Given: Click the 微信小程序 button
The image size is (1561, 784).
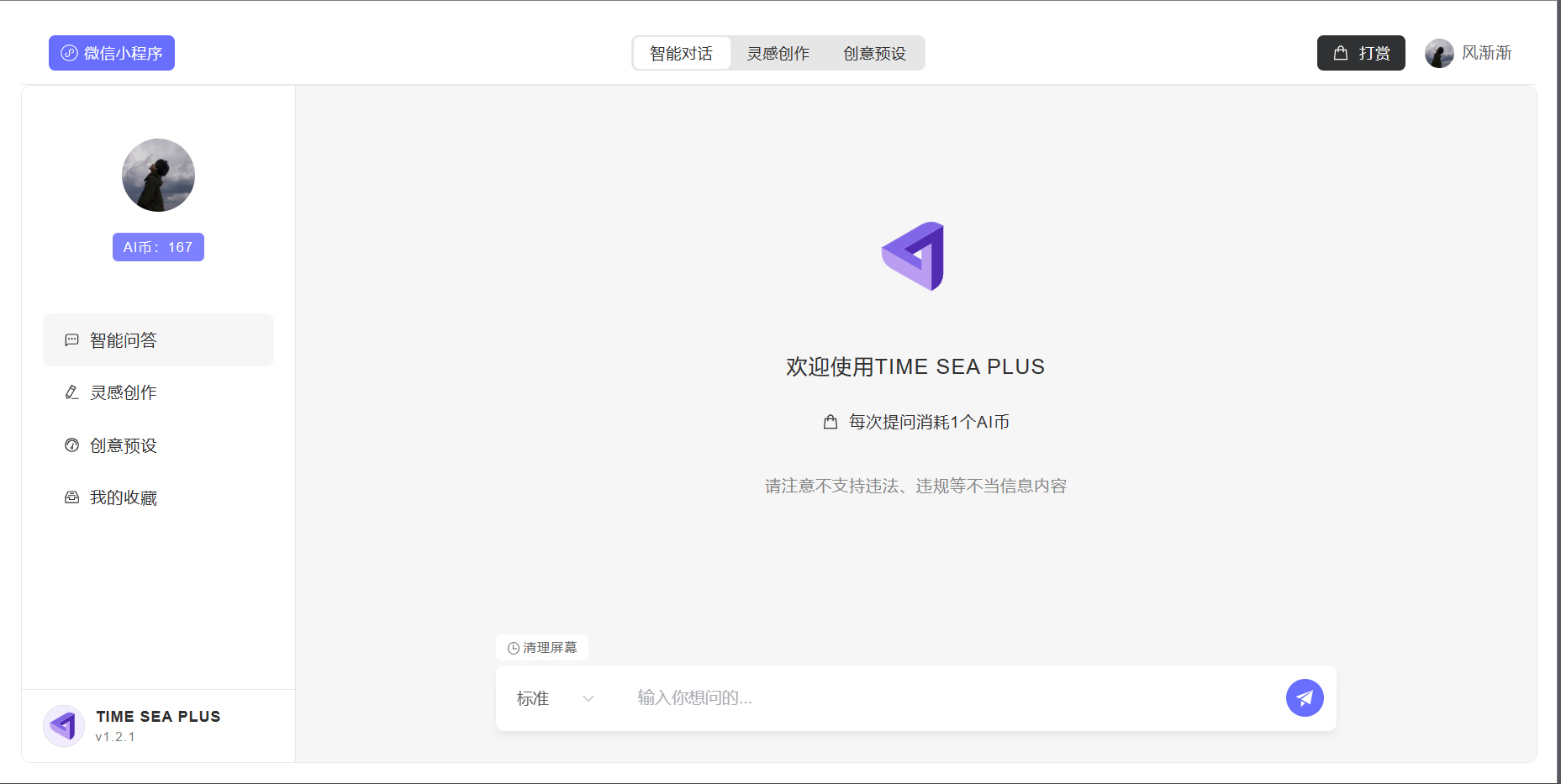Looking at the screenshot, I should coord(111,52).
